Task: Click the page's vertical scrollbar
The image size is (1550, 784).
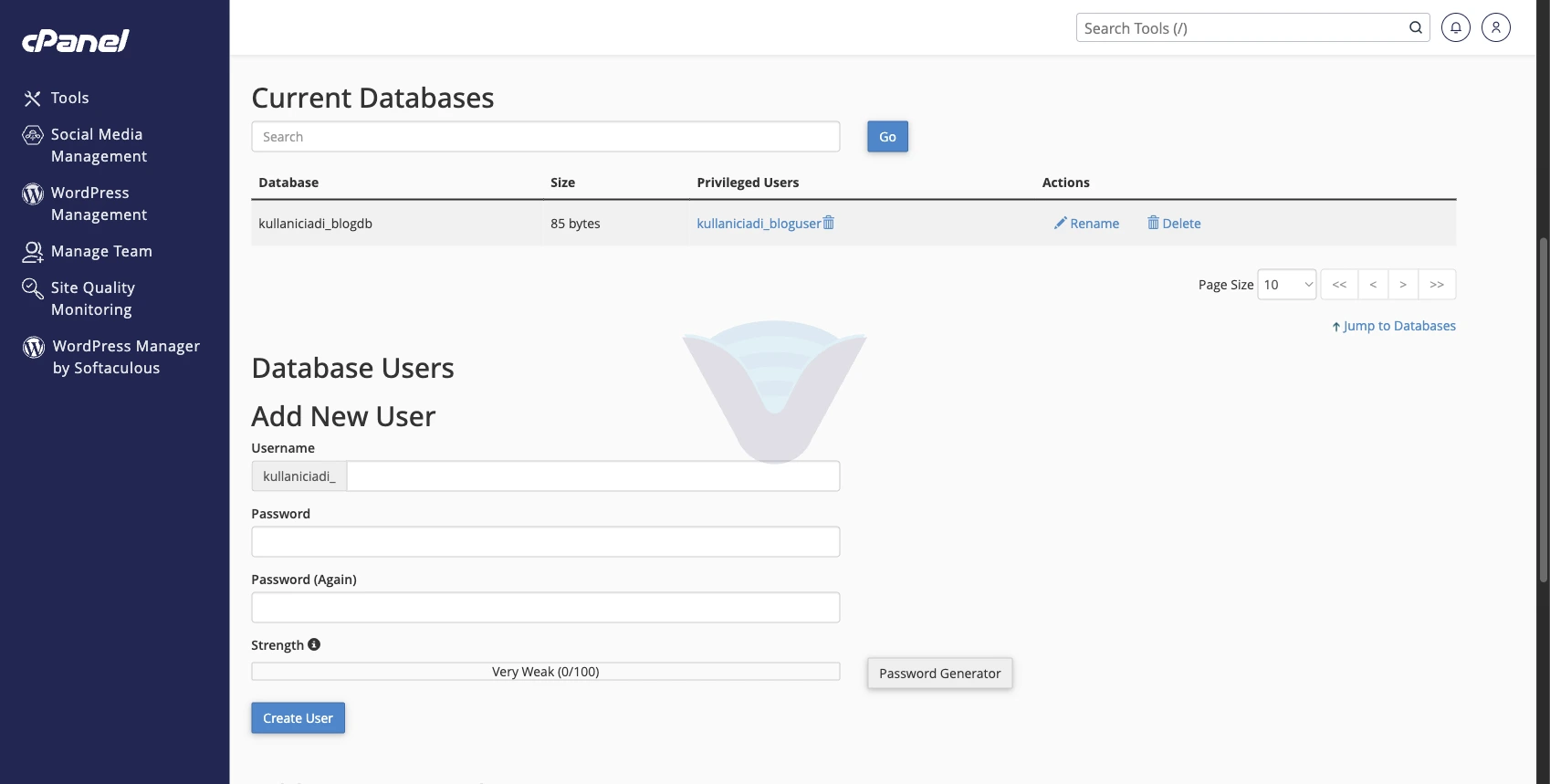Action: pyautogui.click(x=1544, y=411)
